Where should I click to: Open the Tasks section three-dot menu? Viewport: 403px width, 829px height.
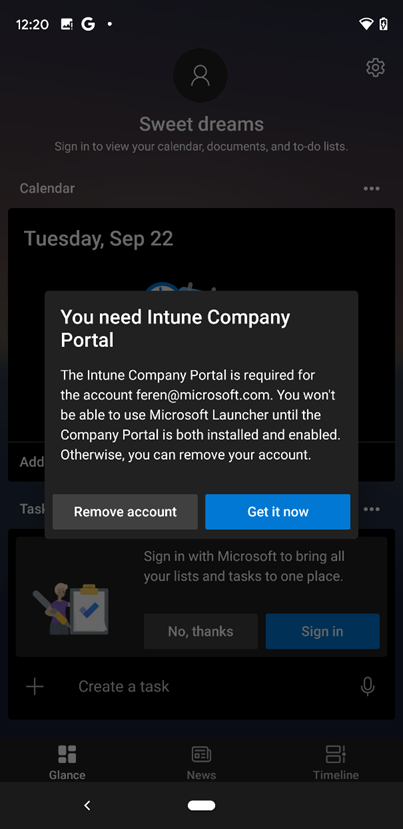[371, 509]
